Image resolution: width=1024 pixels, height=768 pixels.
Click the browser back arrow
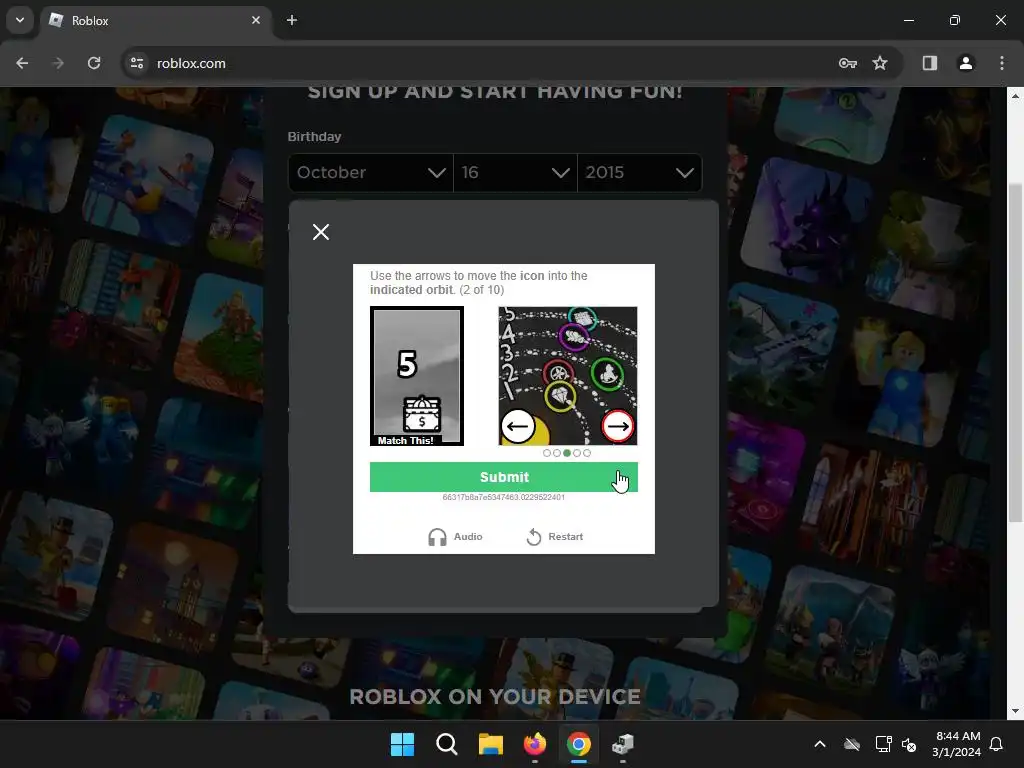[22, 63]
